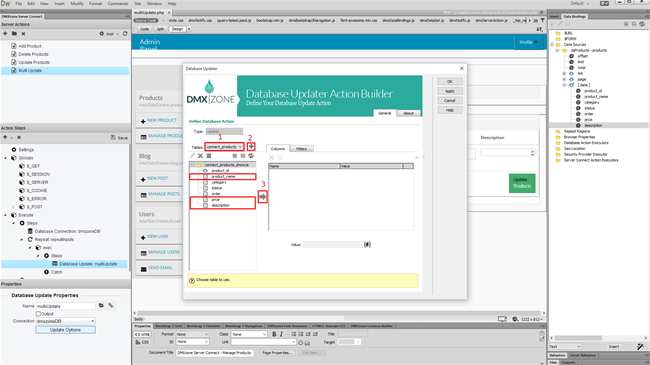Open the dynamic value lightning picker

click(367, 245)
